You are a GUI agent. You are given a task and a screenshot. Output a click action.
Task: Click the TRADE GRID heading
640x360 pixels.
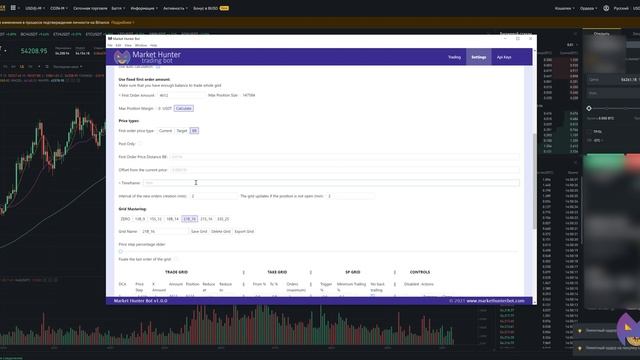(176, 272)
